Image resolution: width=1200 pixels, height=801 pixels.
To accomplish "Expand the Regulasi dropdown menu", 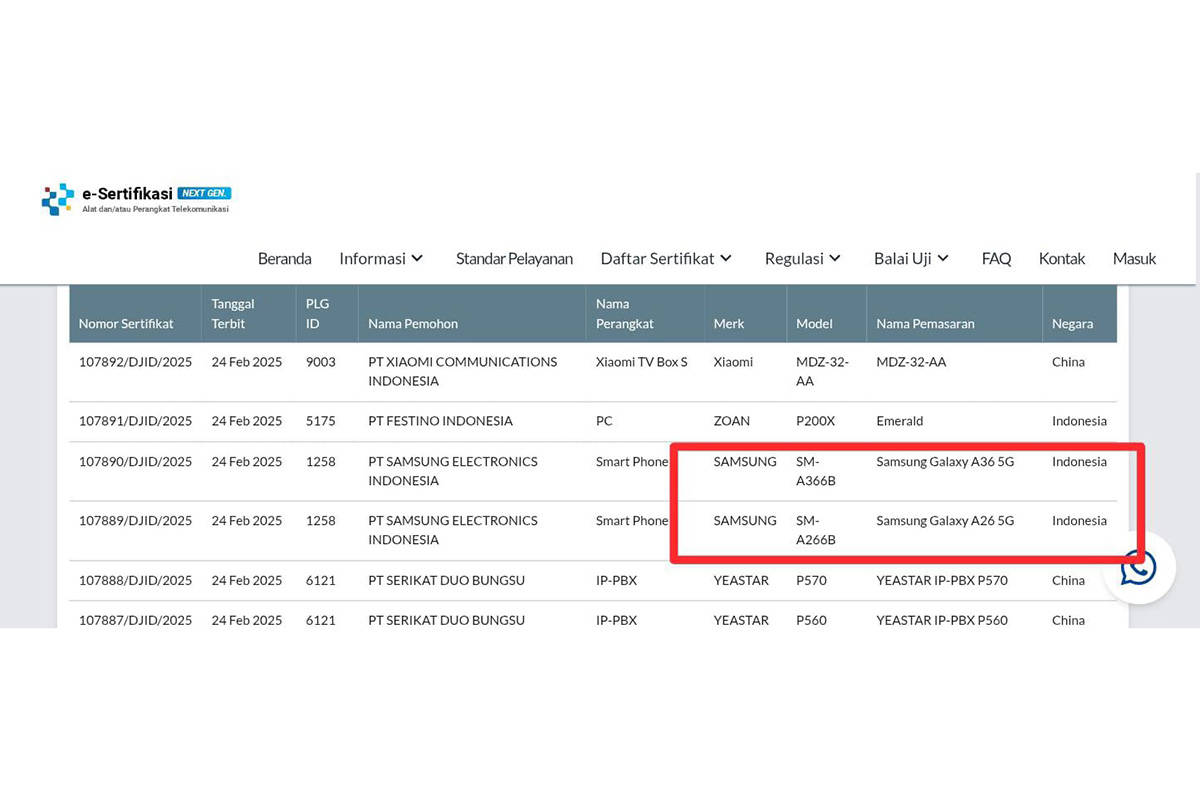I will [x=802, y=258].
